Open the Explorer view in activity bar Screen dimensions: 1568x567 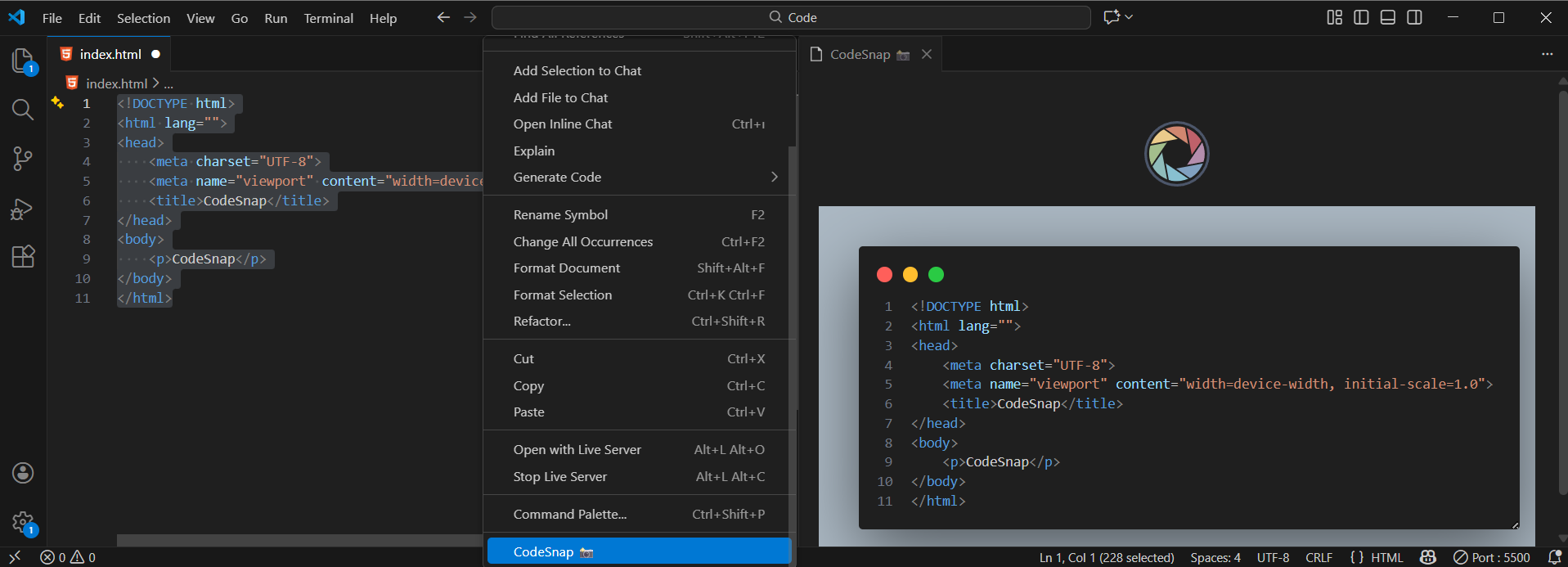23,61
